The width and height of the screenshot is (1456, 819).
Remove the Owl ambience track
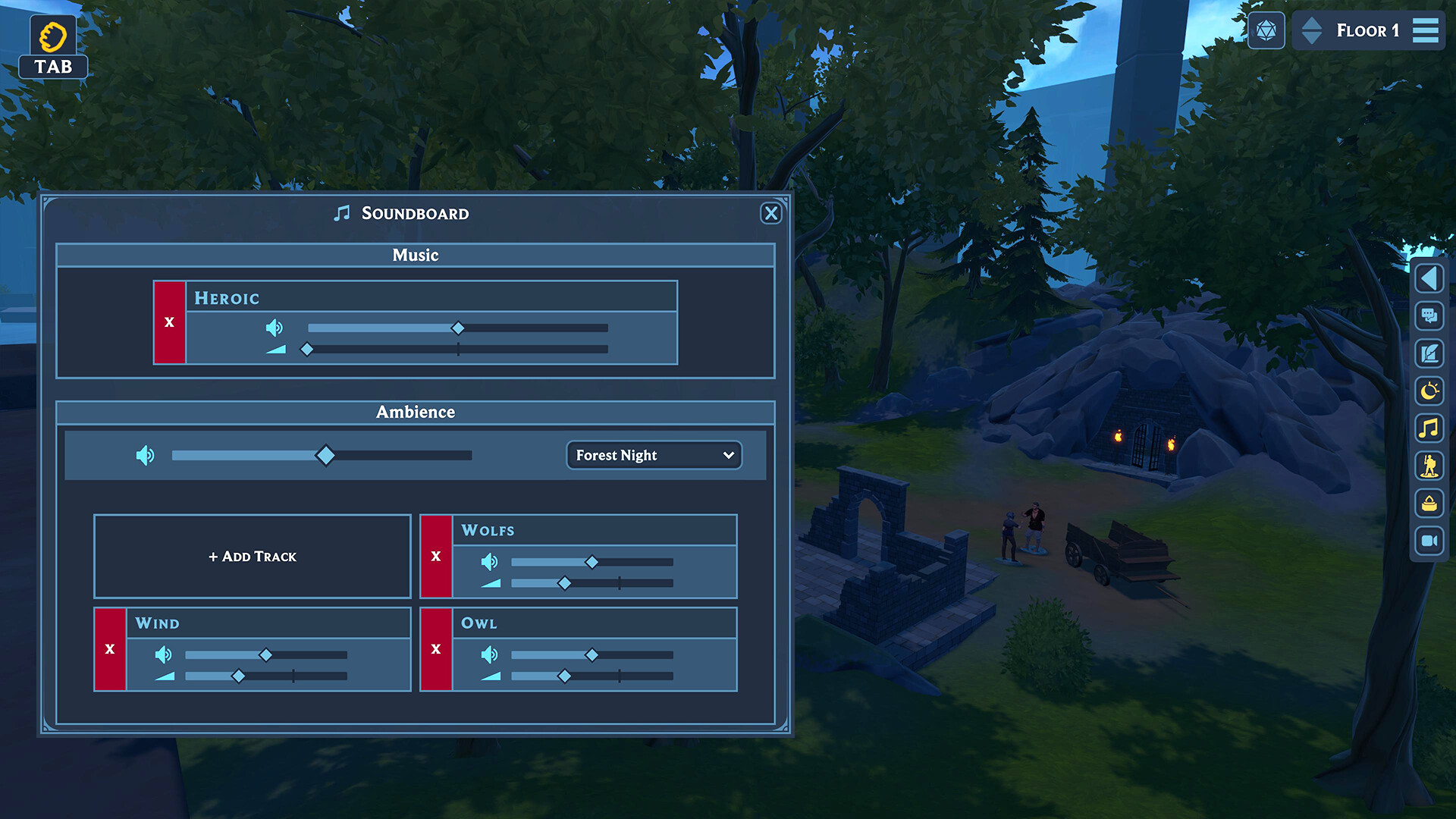[436, 648]
